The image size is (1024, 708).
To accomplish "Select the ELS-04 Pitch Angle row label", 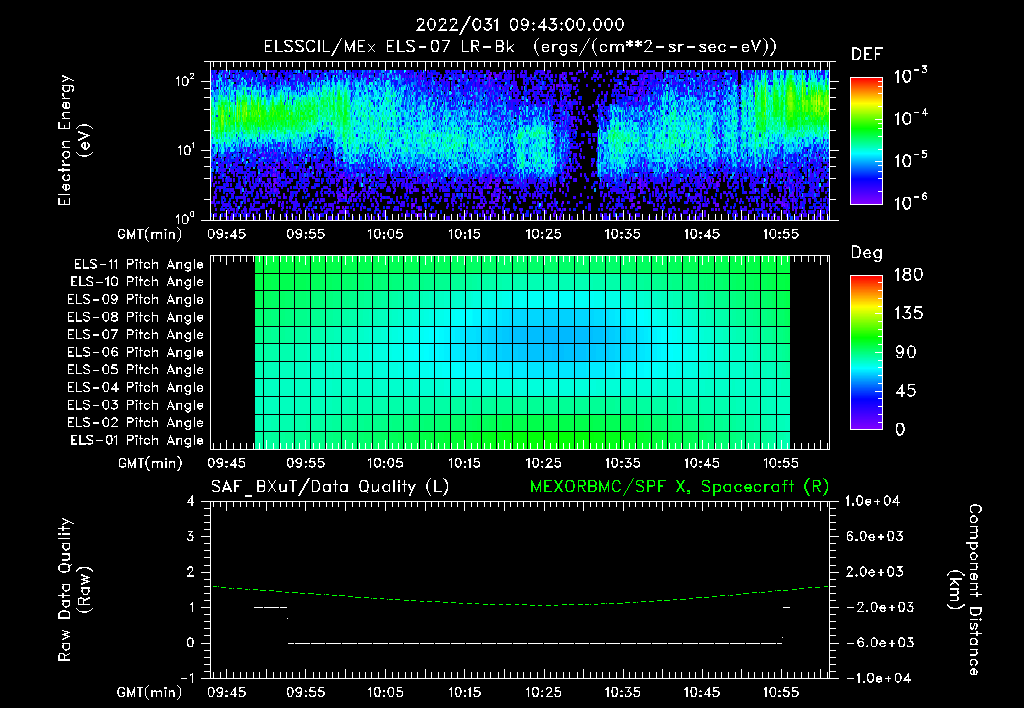I will [135, 387].
